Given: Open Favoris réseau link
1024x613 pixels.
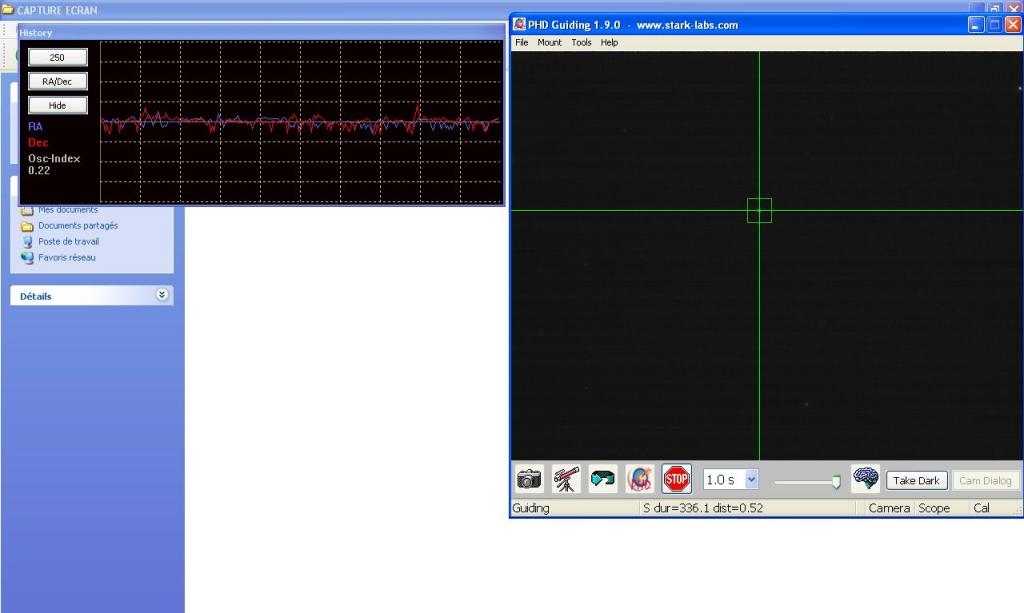Looking at the screenshot, I should (x=67, y=257).
